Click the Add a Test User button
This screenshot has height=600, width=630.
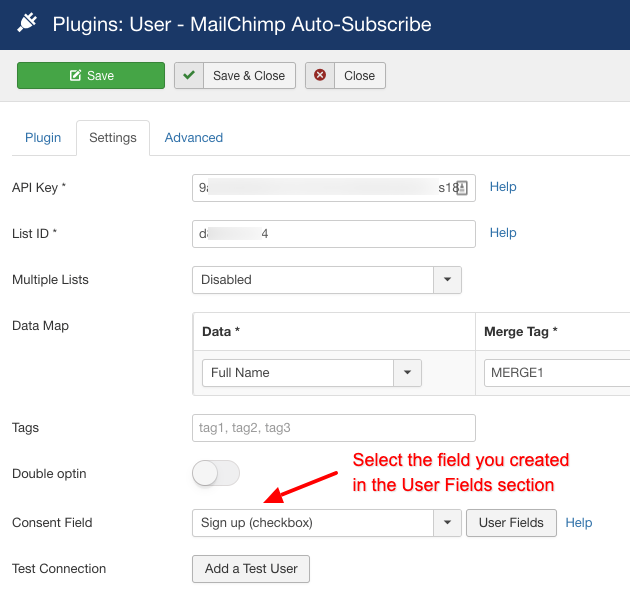point(251,569)
